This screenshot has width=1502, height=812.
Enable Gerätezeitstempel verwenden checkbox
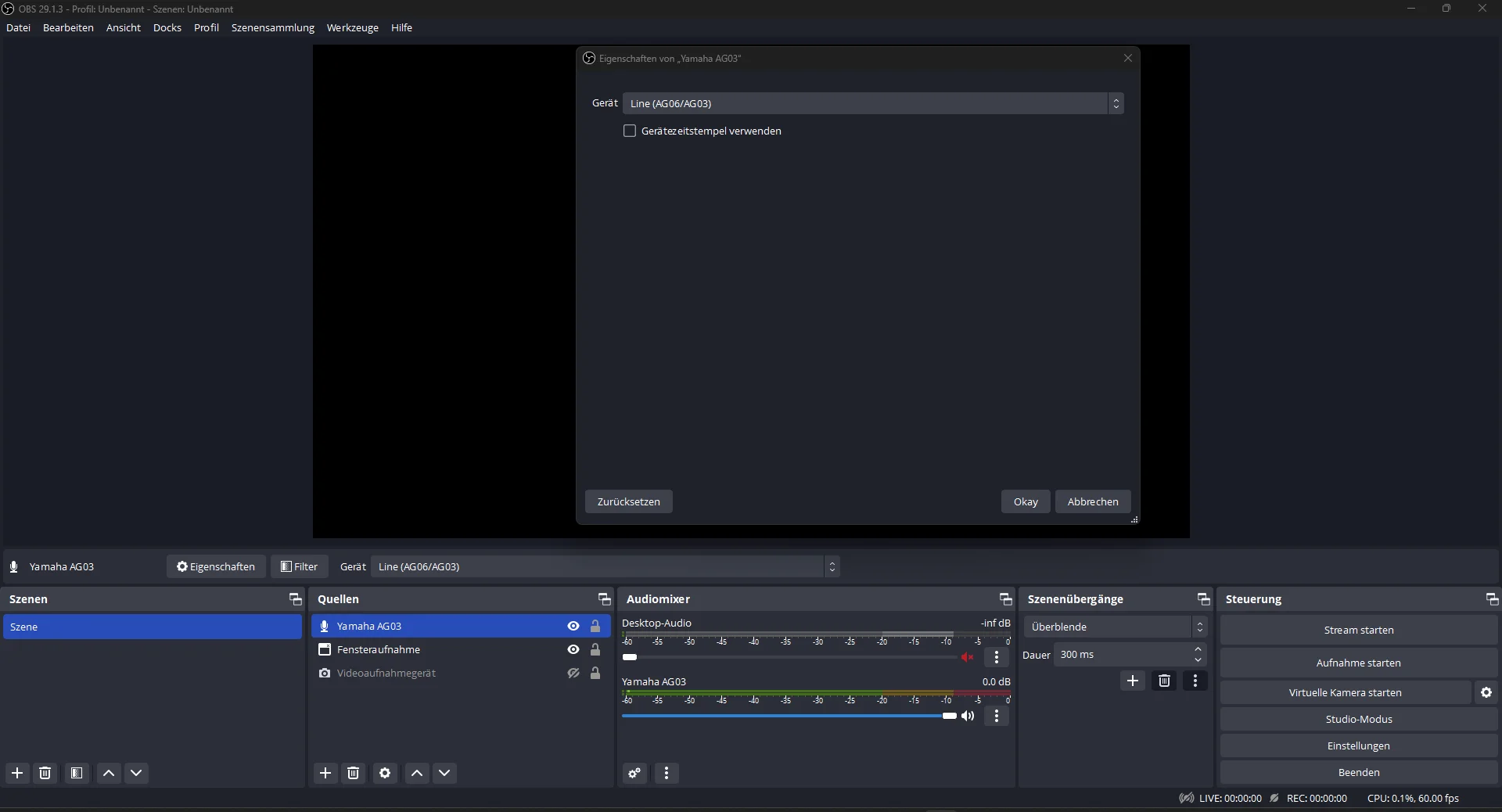pyautogui.click(x=630, y=131)
